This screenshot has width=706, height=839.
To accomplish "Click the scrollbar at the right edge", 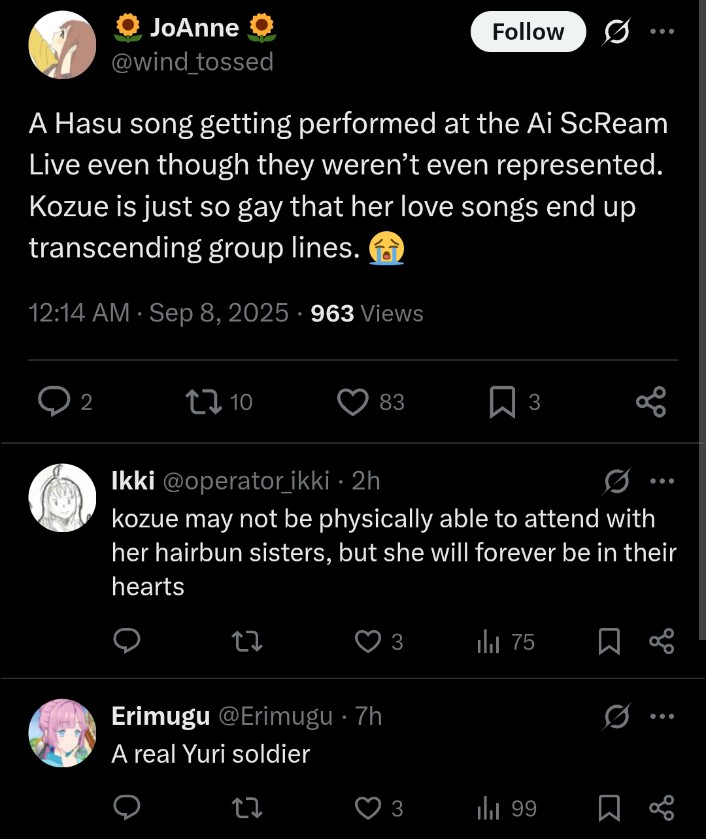I will click(702, 320).
